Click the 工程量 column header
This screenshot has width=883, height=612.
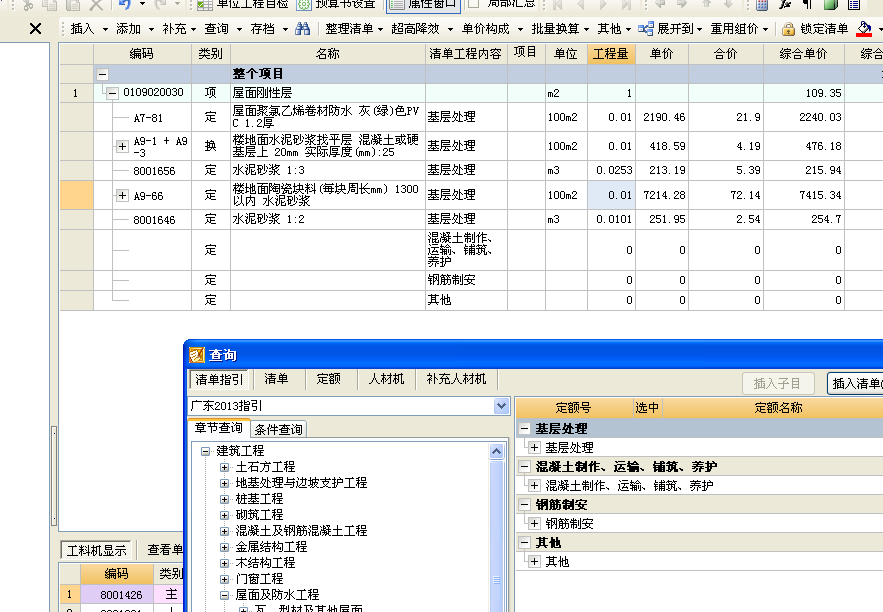click(x=610, y=54)
